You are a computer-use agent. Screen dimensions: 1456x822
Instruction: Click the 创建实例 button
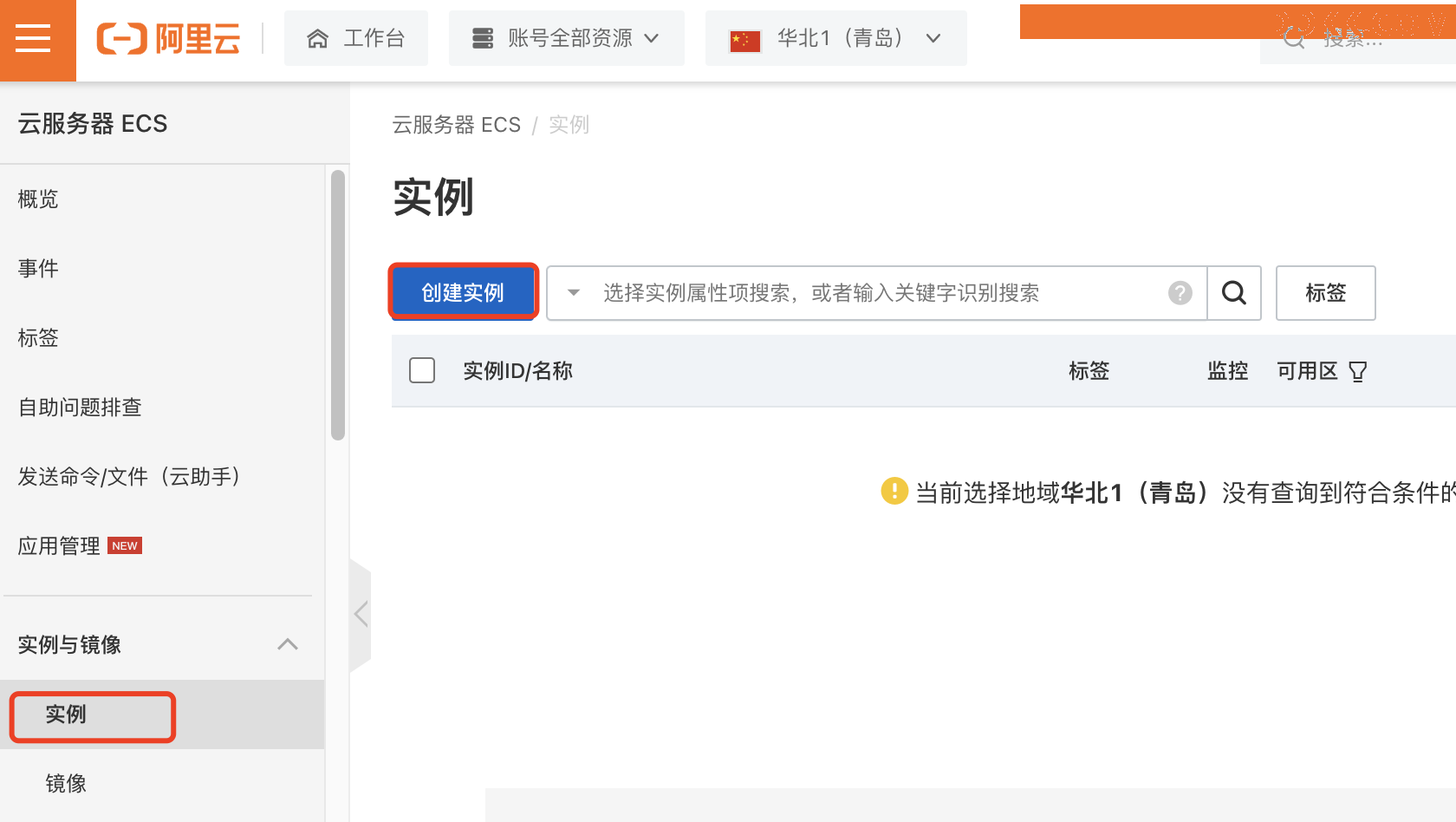463,292
